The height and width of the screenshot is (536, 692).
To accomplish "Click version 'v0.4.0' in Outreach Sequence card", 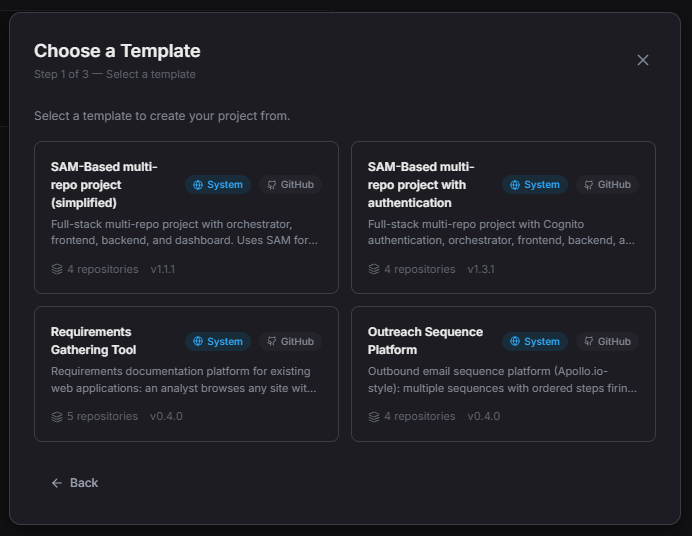I will pos(484,416).
